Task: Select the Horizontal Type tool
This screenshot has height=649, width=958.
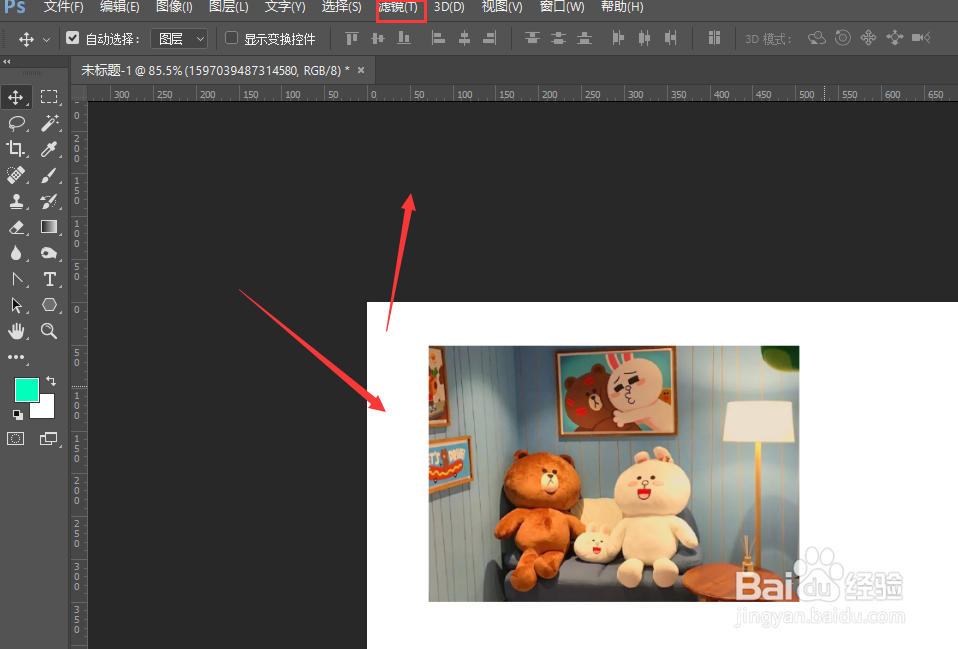Action: 49,279
